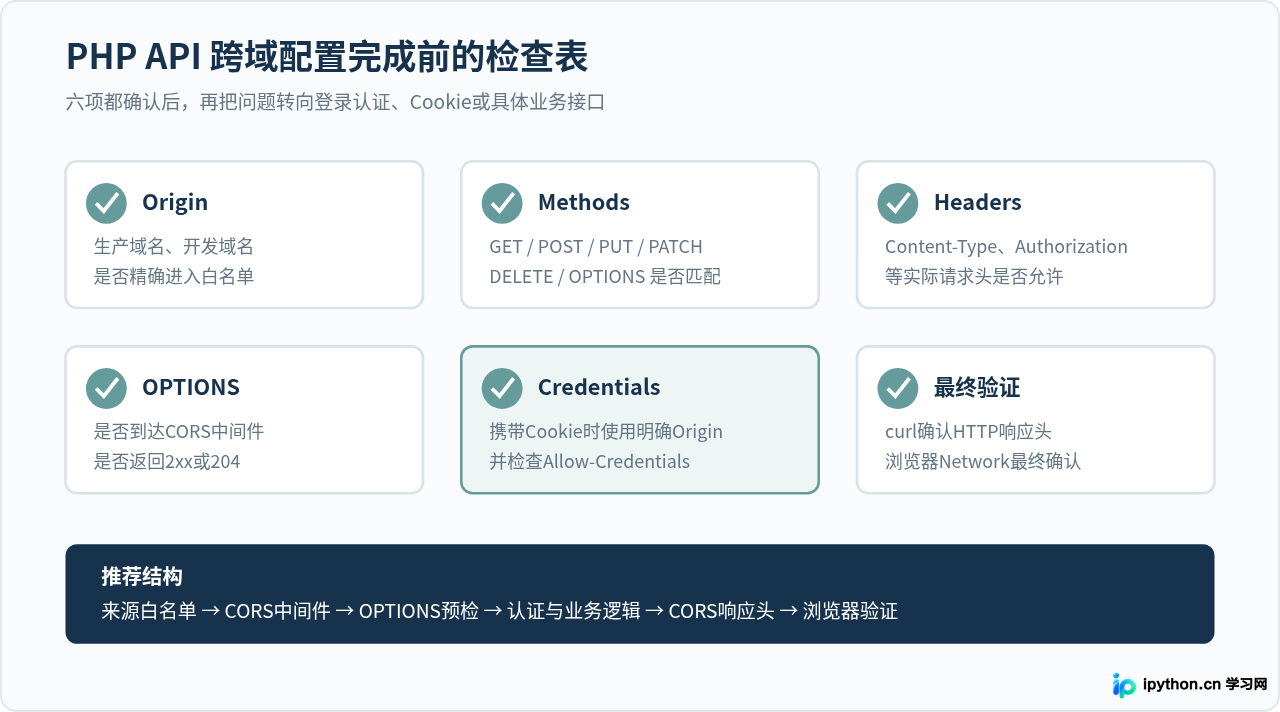
Task: Click the ipython.cn logo icon
Action: coord(1125,685)
